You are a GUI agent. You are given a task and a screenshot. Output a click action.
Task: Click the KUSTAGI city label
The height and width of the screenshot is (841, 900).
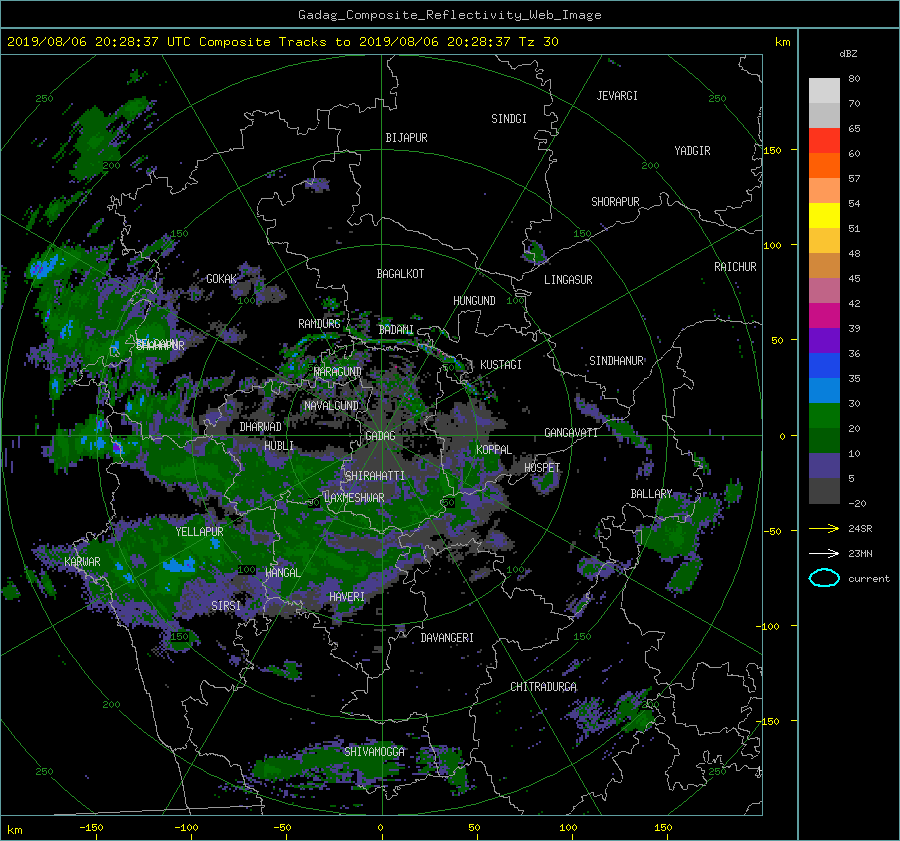click(501, 365)
